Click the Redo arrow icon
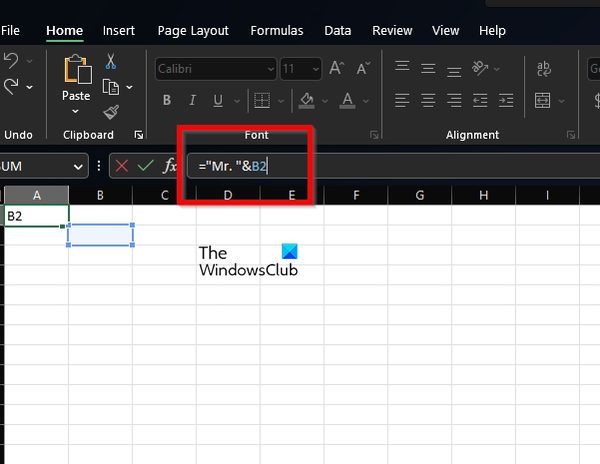 [11, 87]
